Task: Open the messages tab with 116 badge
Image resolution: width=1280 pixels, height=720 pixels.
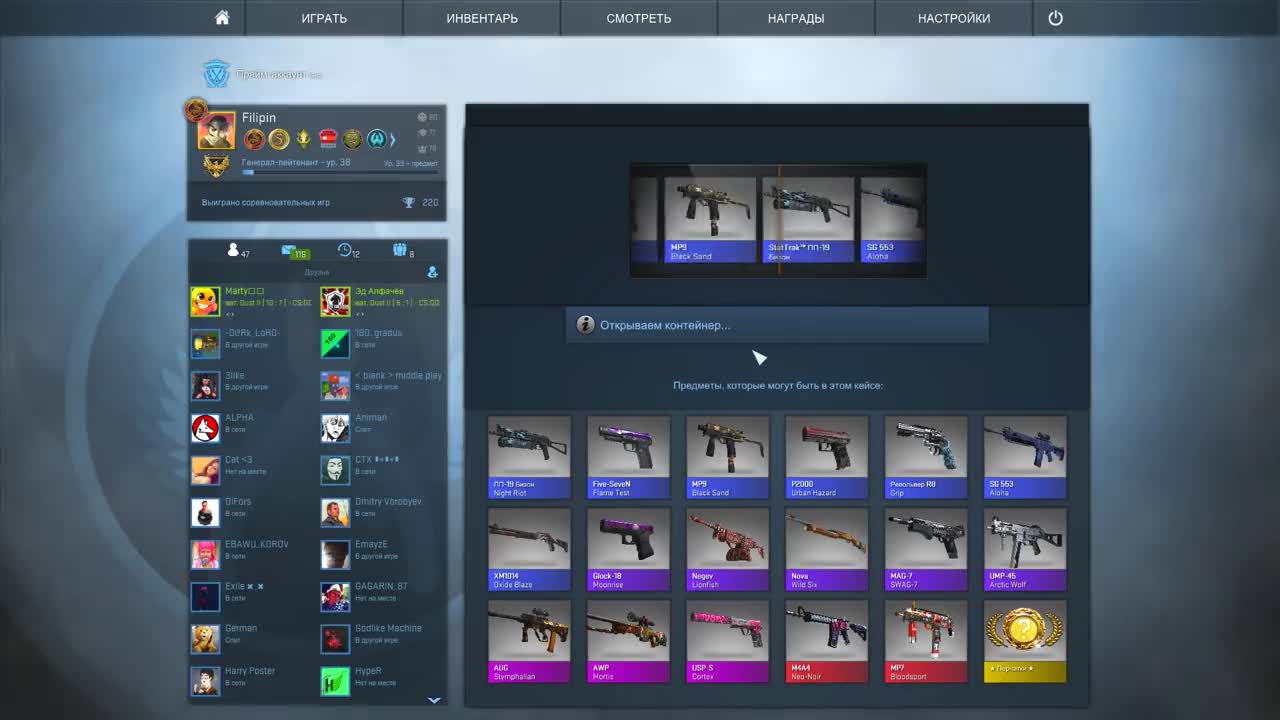Action: [294, 251]
